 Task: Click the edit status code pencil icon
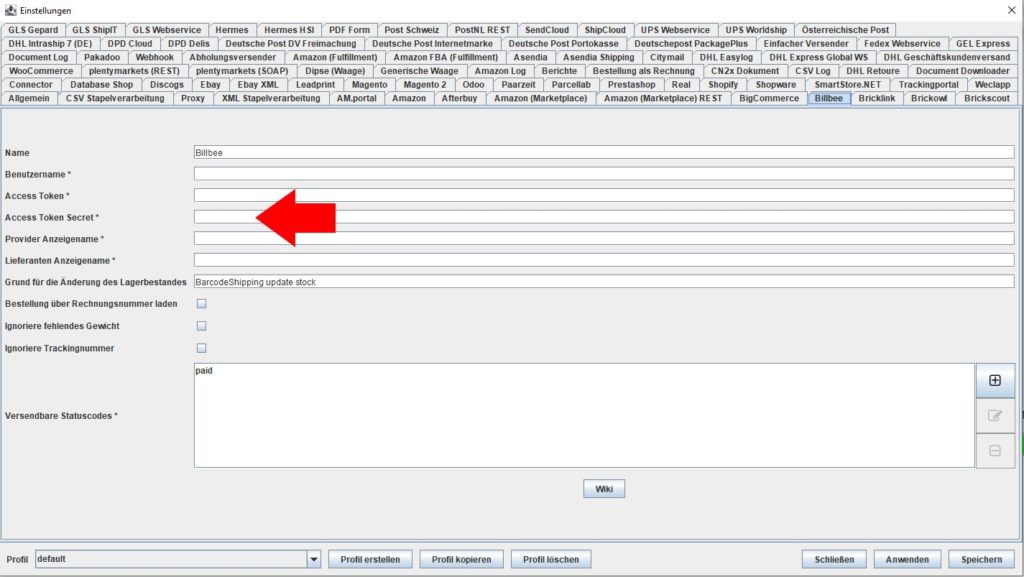click(x=995, y=416)
